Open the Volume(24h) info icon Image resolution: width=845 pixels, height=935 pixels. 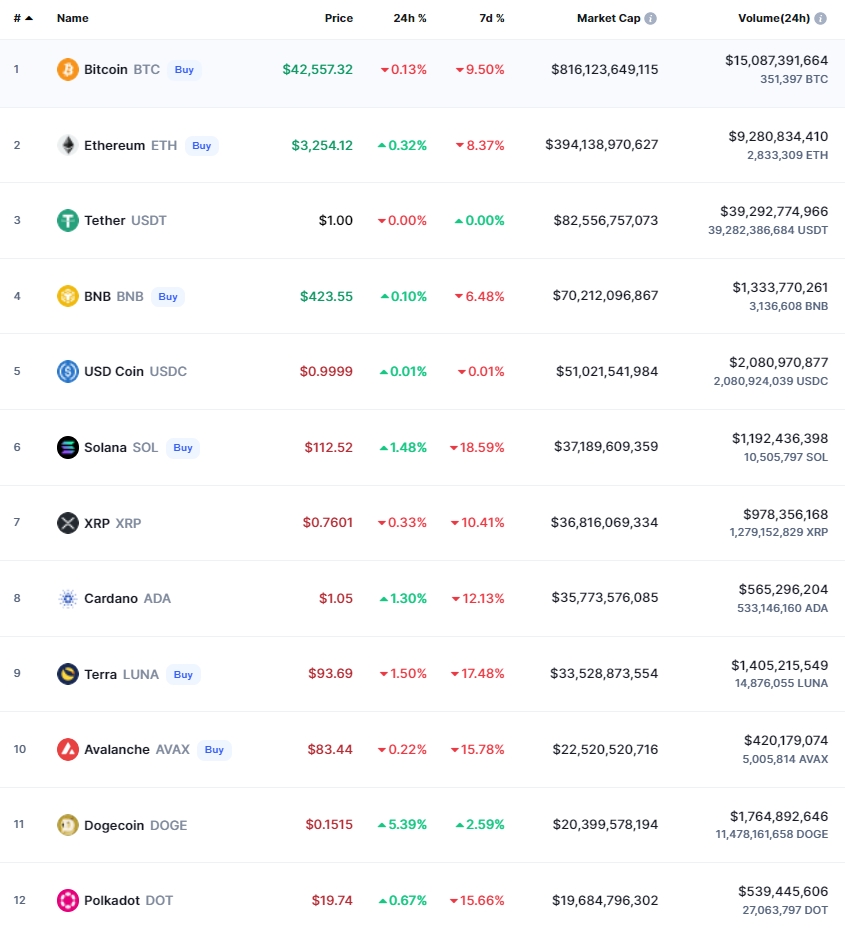pos(821,19)
